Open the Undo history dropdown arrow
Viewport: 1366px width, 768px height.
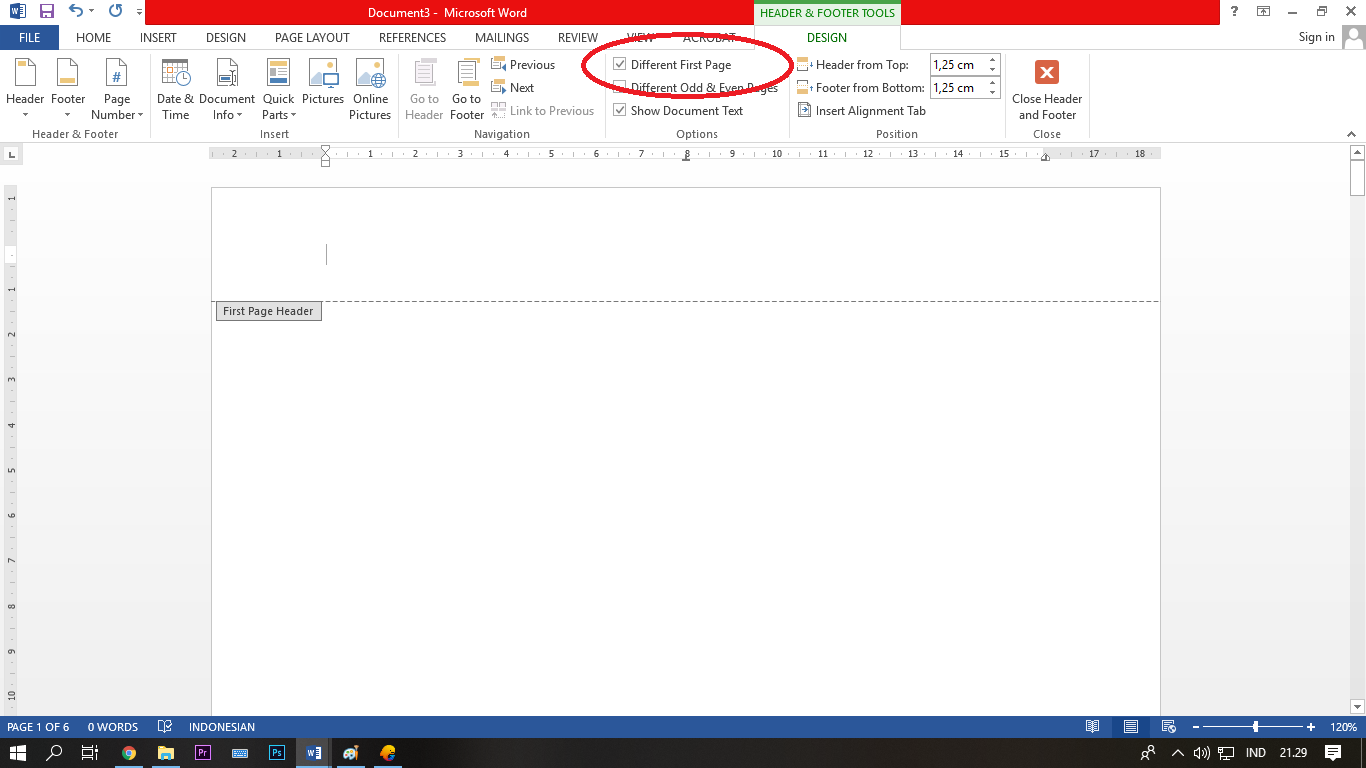pos(91,12)
